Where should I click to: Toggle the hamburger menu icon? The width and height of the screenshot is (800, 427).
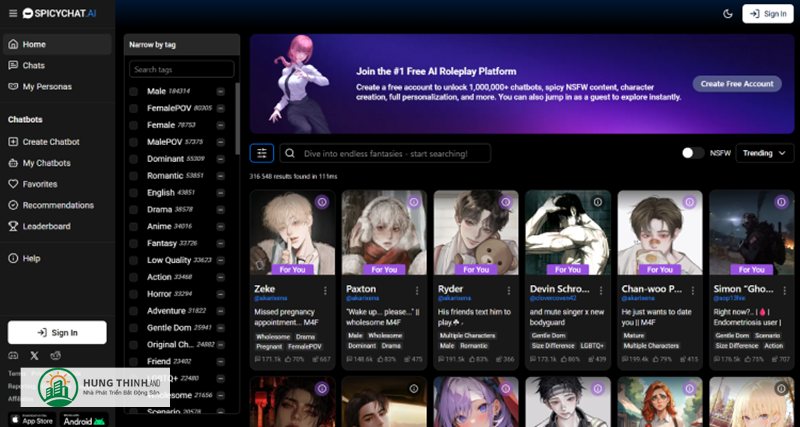[x=10, y=14]
